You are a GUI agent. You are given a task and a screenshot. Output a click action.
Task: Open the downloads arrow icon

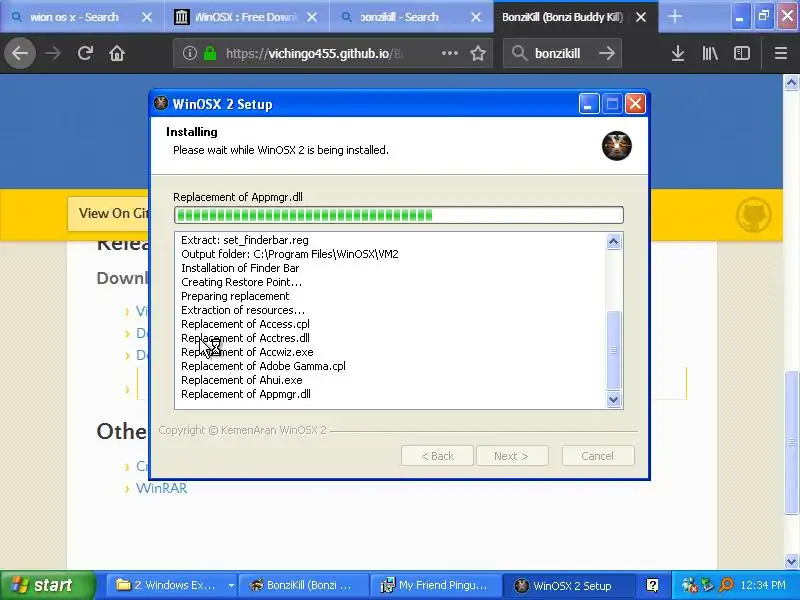(x=678, y=53)
